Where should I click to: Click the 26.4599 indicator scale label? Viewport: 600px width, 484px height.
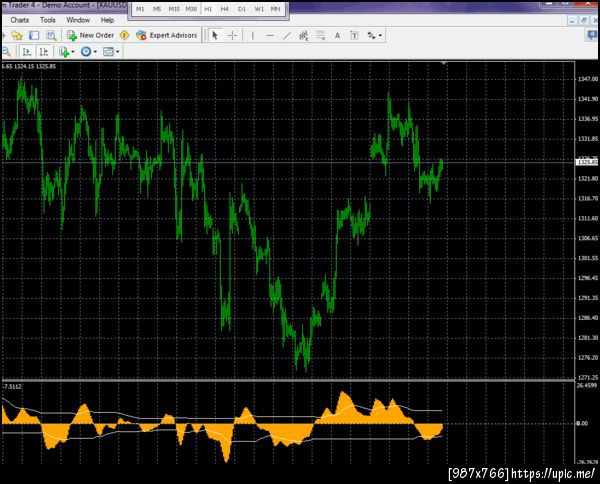(587, 385)
